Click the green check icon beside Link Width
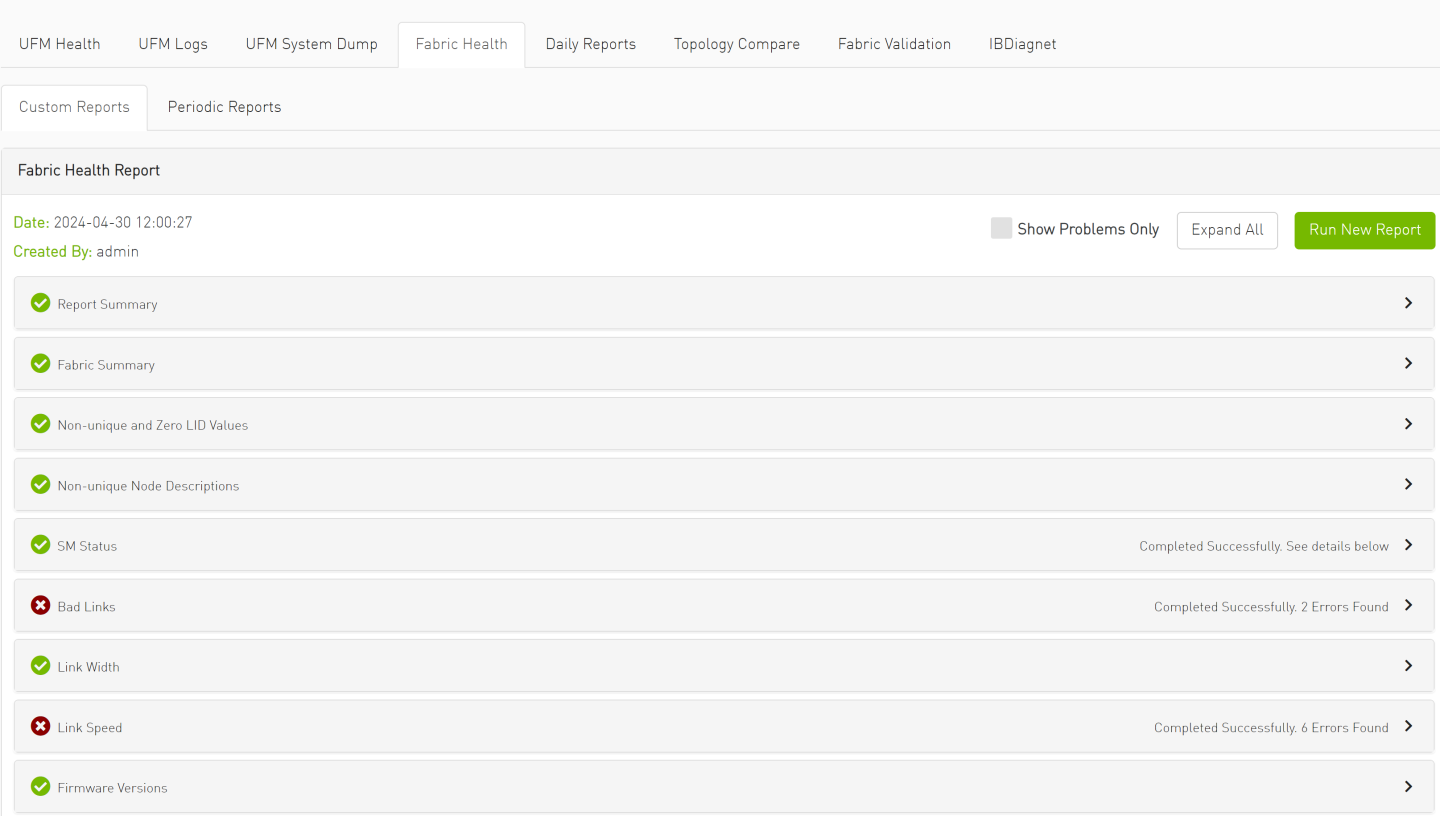 40,666
